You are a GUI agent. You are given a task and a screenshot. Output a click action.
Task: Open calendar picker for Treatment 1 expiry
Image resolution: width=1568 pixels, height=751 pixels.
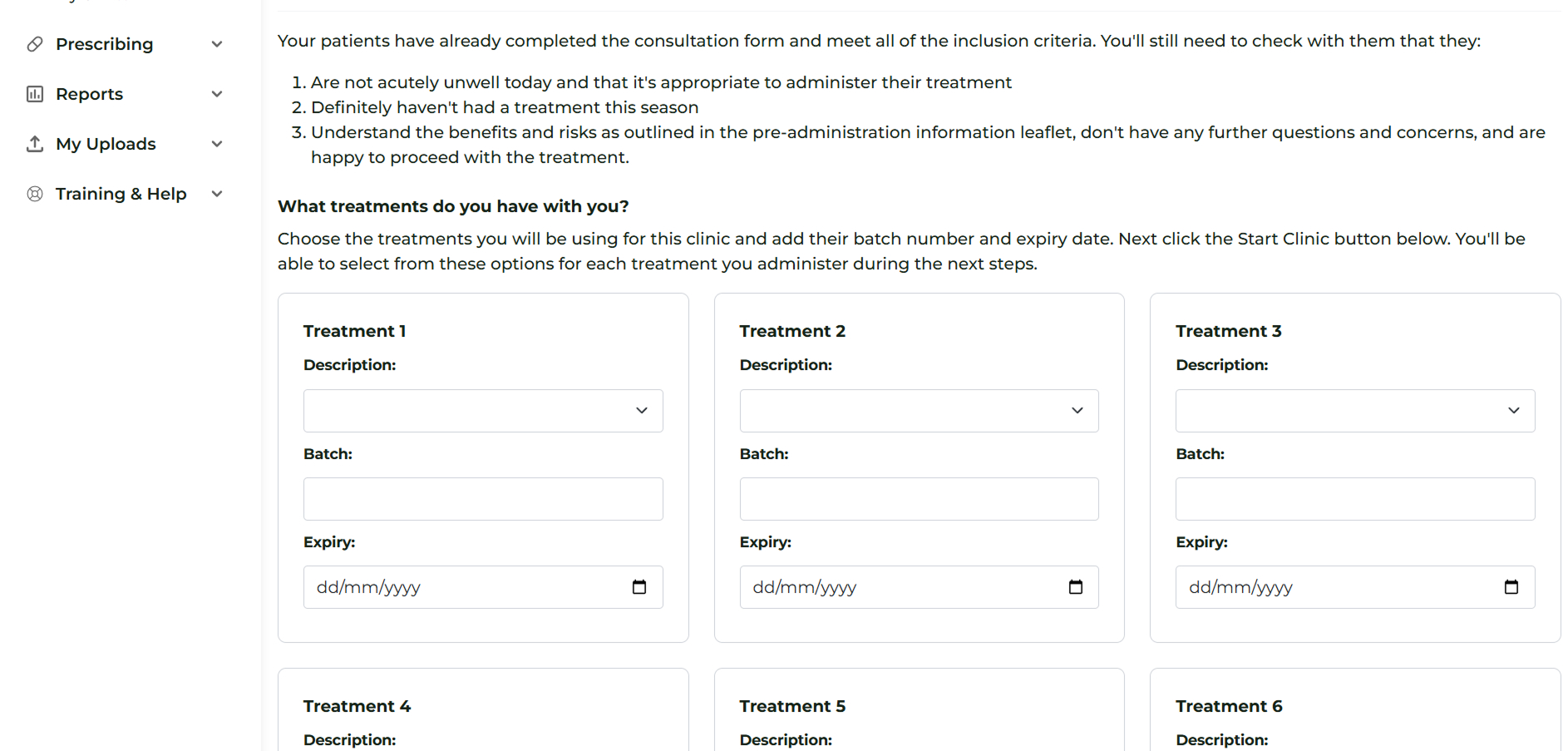click(x=639, y=587)
